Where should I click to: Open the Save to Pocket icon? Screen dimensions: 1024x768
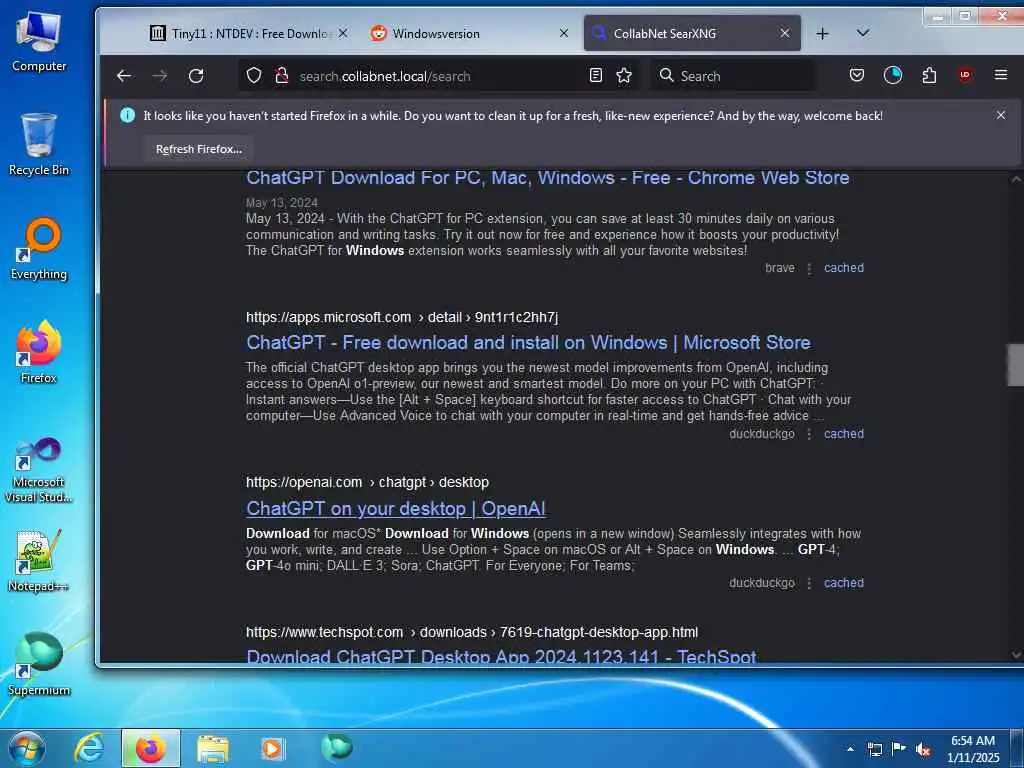857,76
